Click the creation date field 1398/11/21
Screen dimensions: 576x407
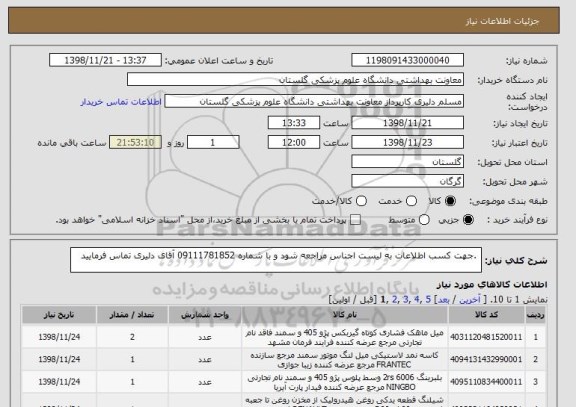(407, 123)
